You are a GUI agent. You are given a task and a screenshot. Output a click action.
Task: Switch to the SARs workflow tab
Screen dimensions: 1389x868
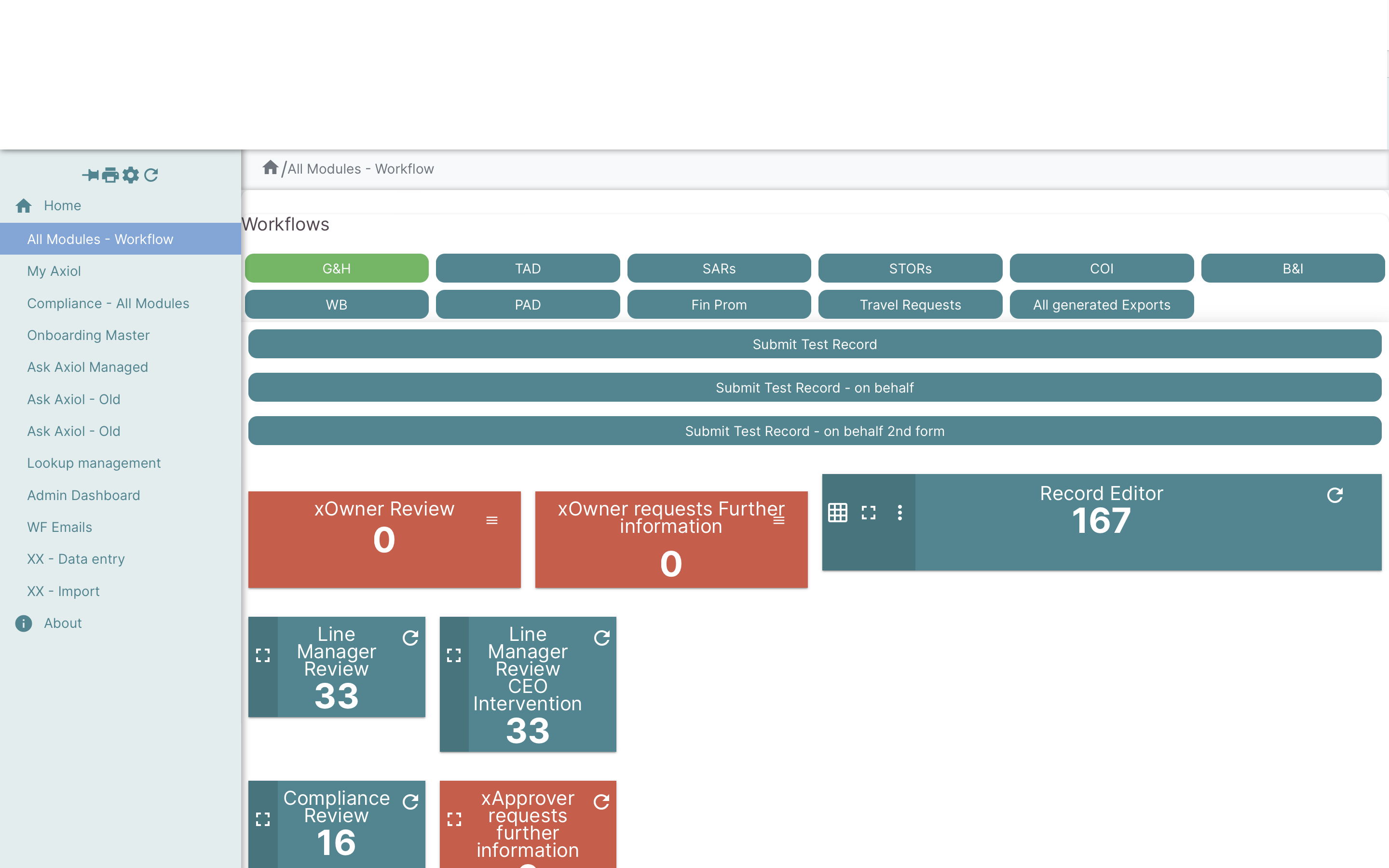pyautogui.click(x=719, y=268)
